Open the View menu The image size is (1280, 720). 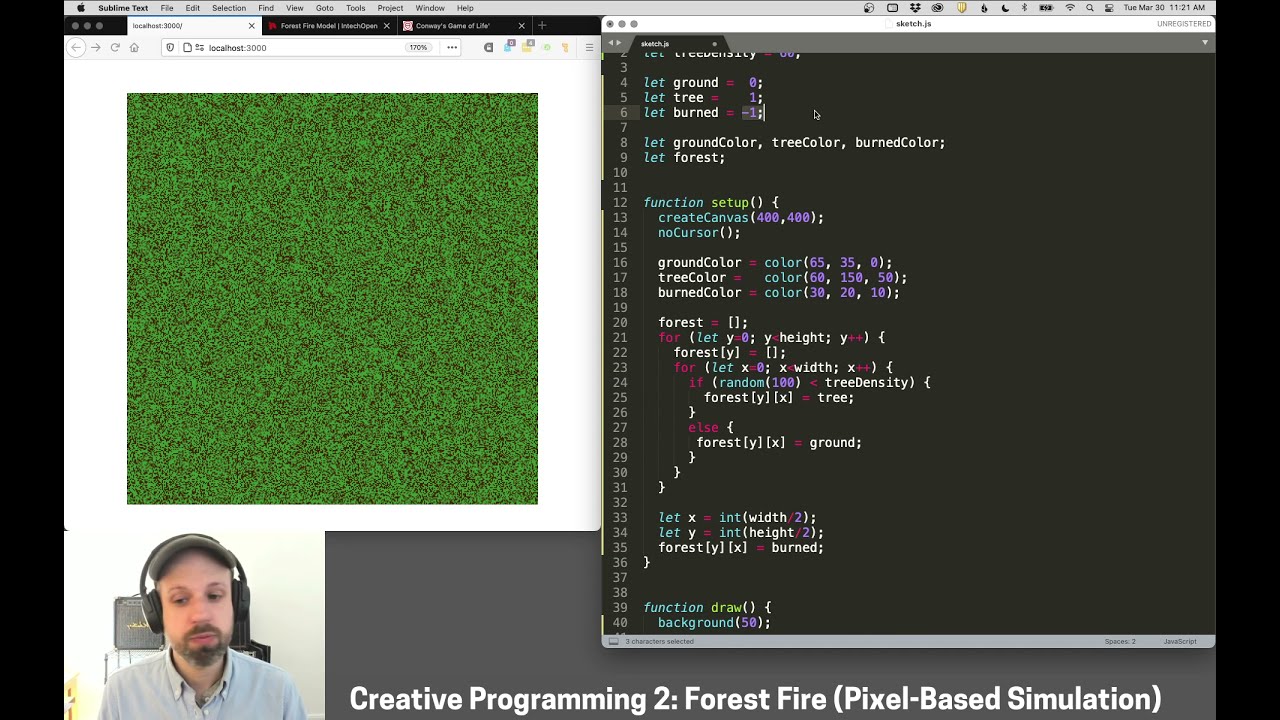(x=295, y=8)
